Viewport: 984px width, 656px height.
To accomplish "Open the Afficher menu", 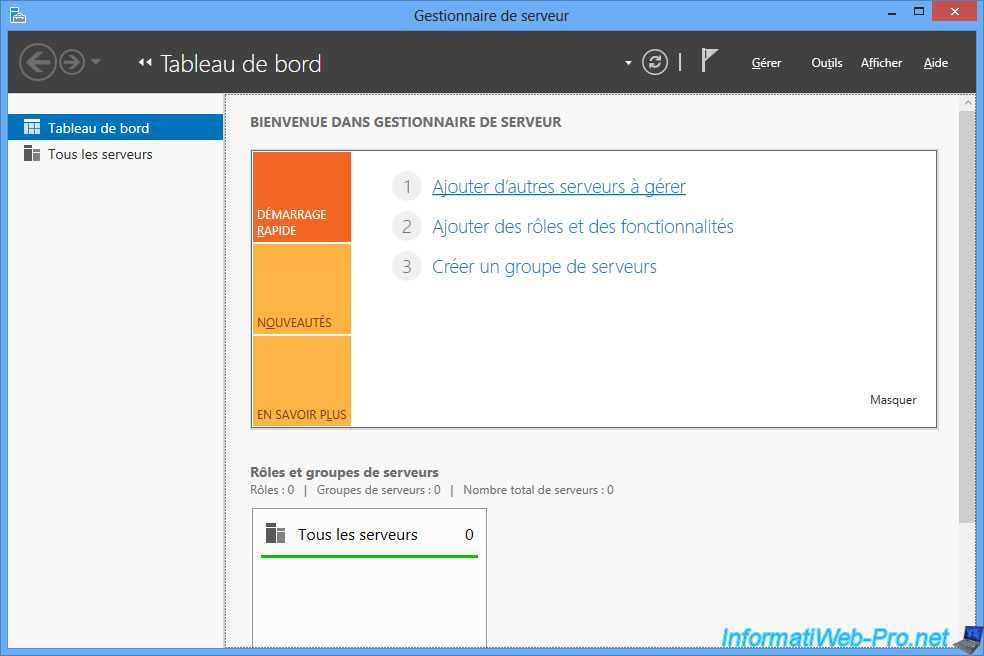I will pyautogui.click(x=881, y=63).
